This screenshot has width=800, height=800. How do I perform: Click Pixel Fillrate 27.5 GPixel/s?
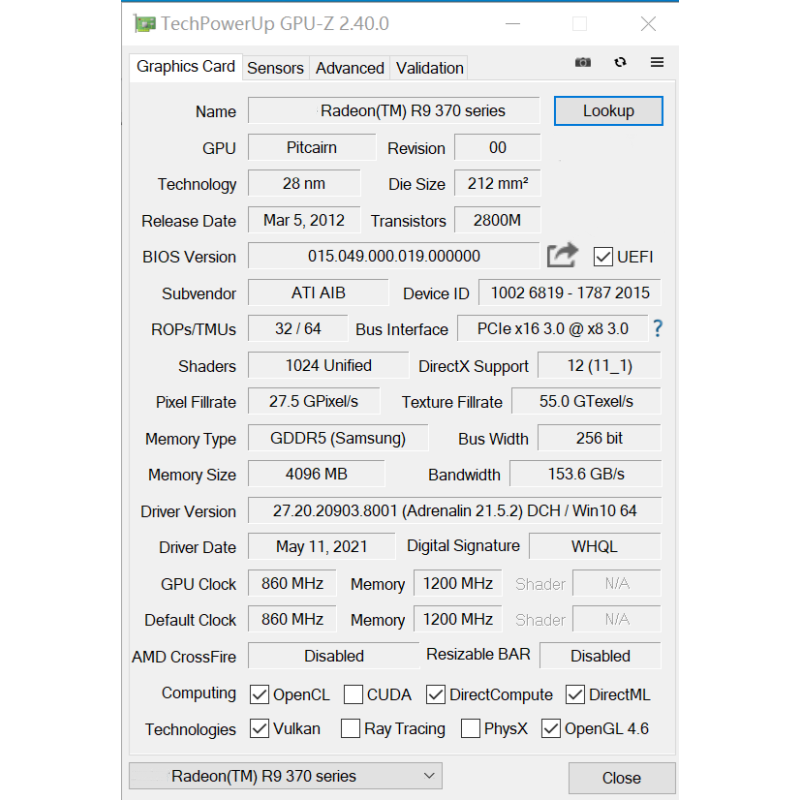314,401
